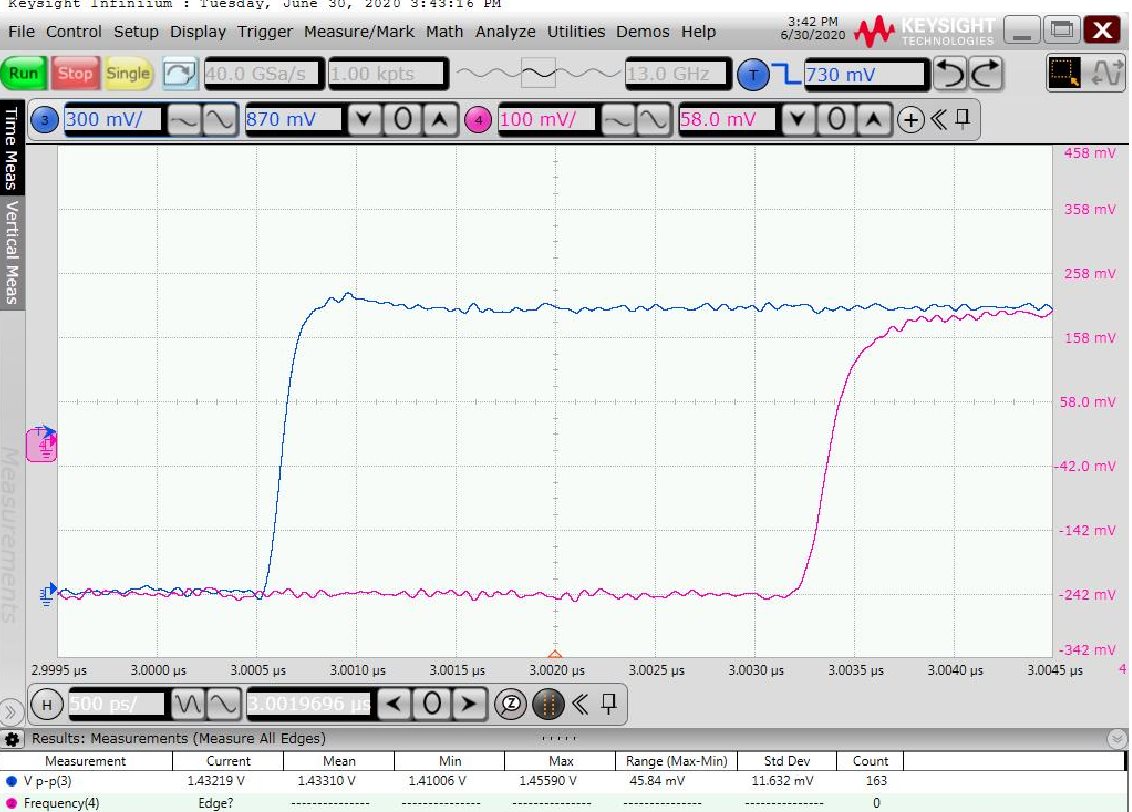Open the Demos menu
Viewport: 1132px width, 812px height.
[x=643, y=32]
